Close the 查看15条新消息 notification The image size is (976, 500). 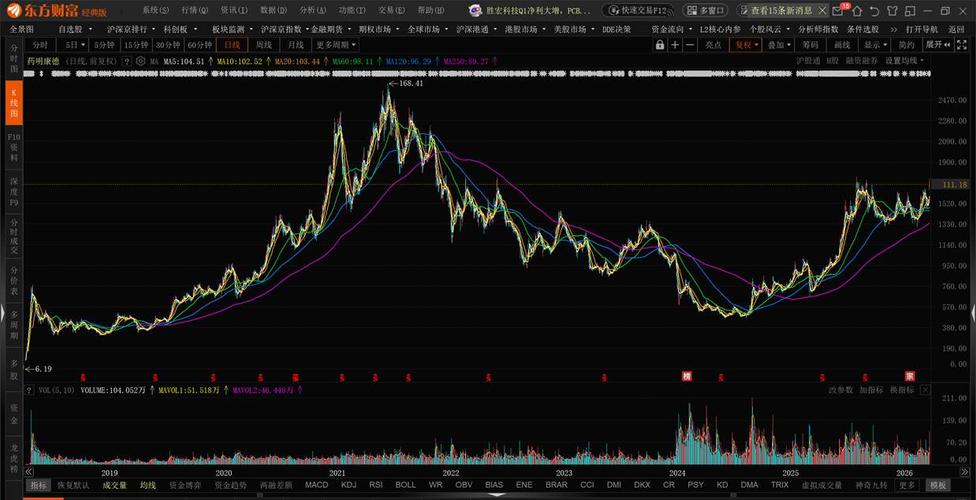[x=822, y=11]
